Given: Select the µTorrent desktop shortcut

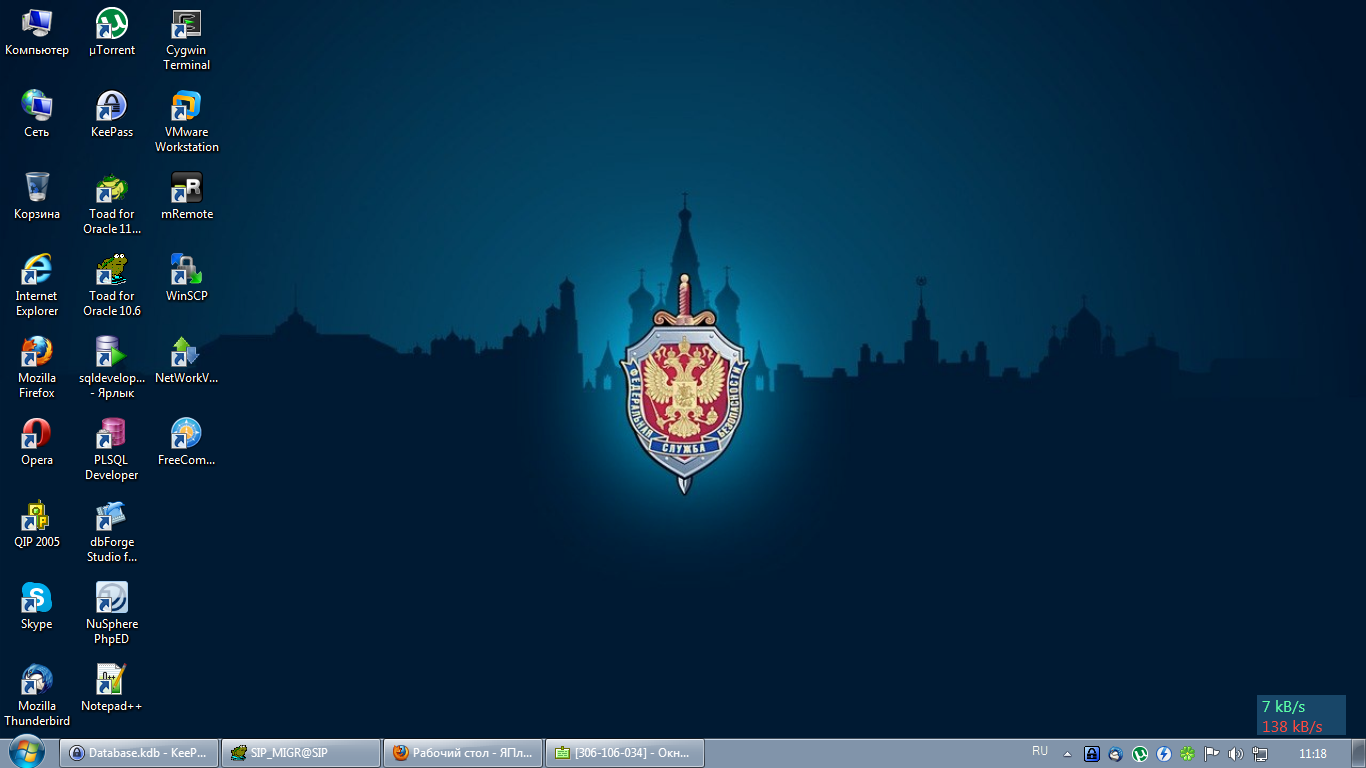Looking at the screenshot, I should 112,32.
